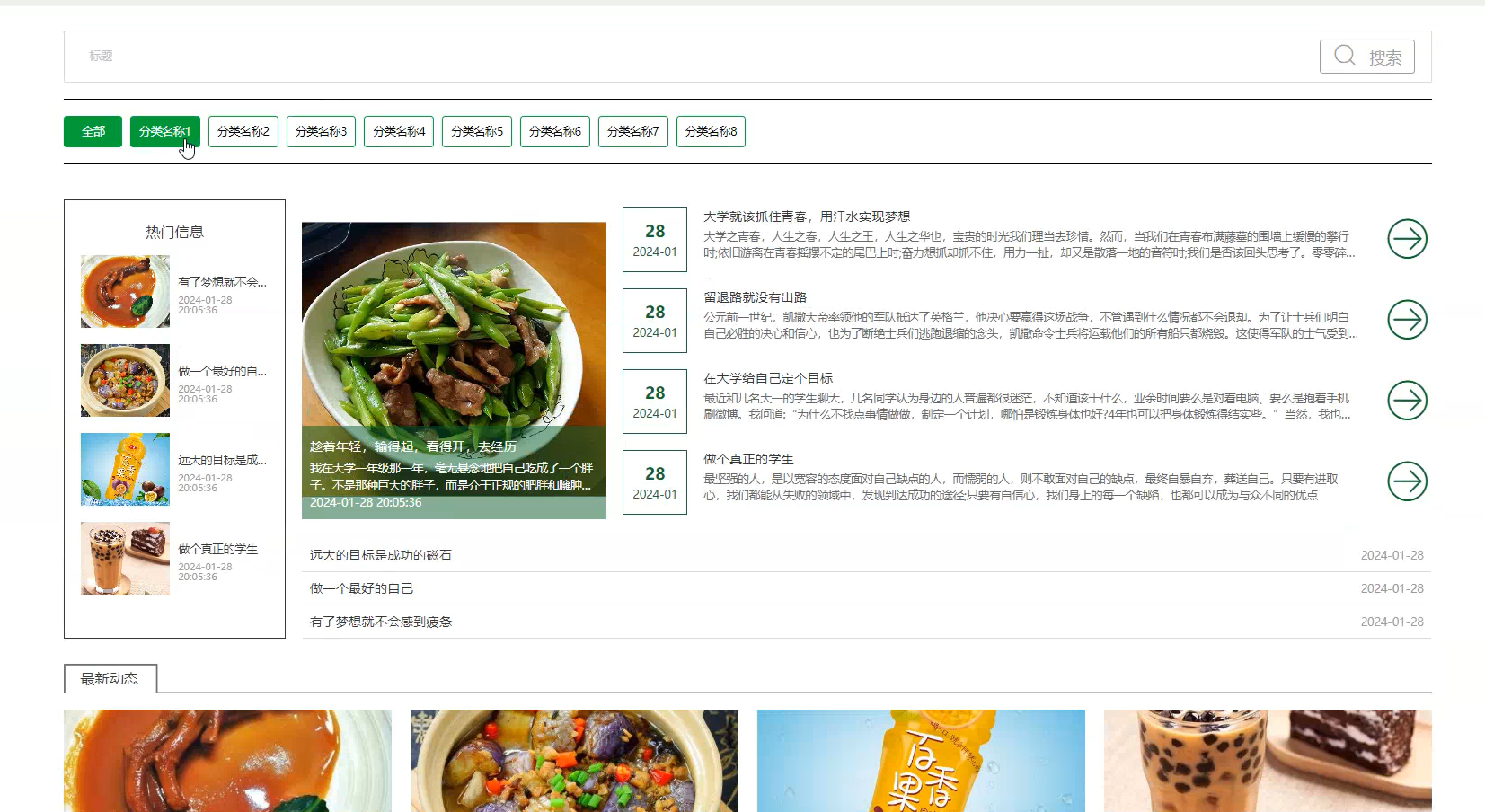
Task: Click arrow icon beside 留退路就没有出路
Action: (x=1407, y=320)
